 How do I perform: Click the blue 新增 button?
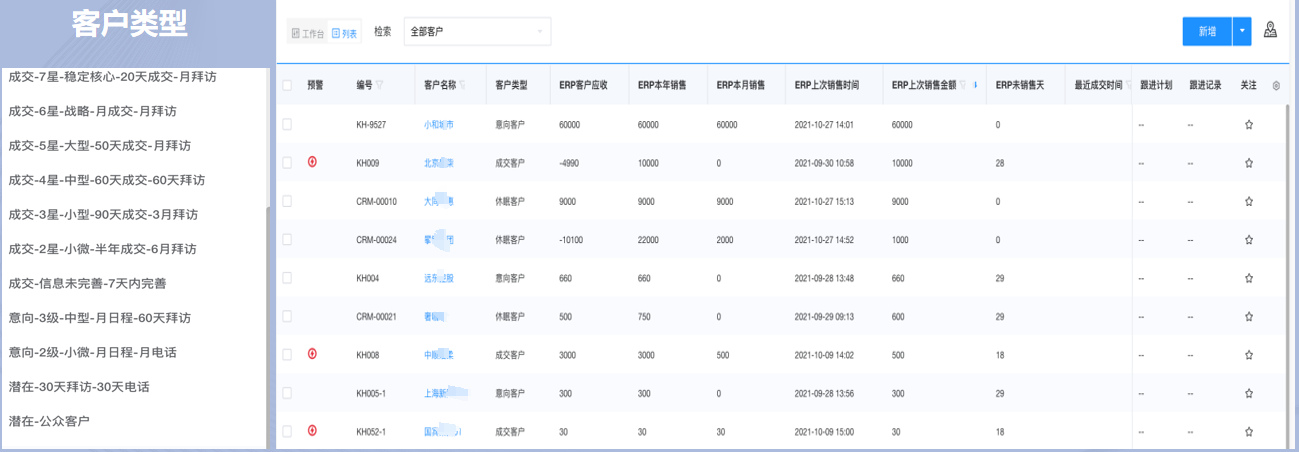[1206, 31]
